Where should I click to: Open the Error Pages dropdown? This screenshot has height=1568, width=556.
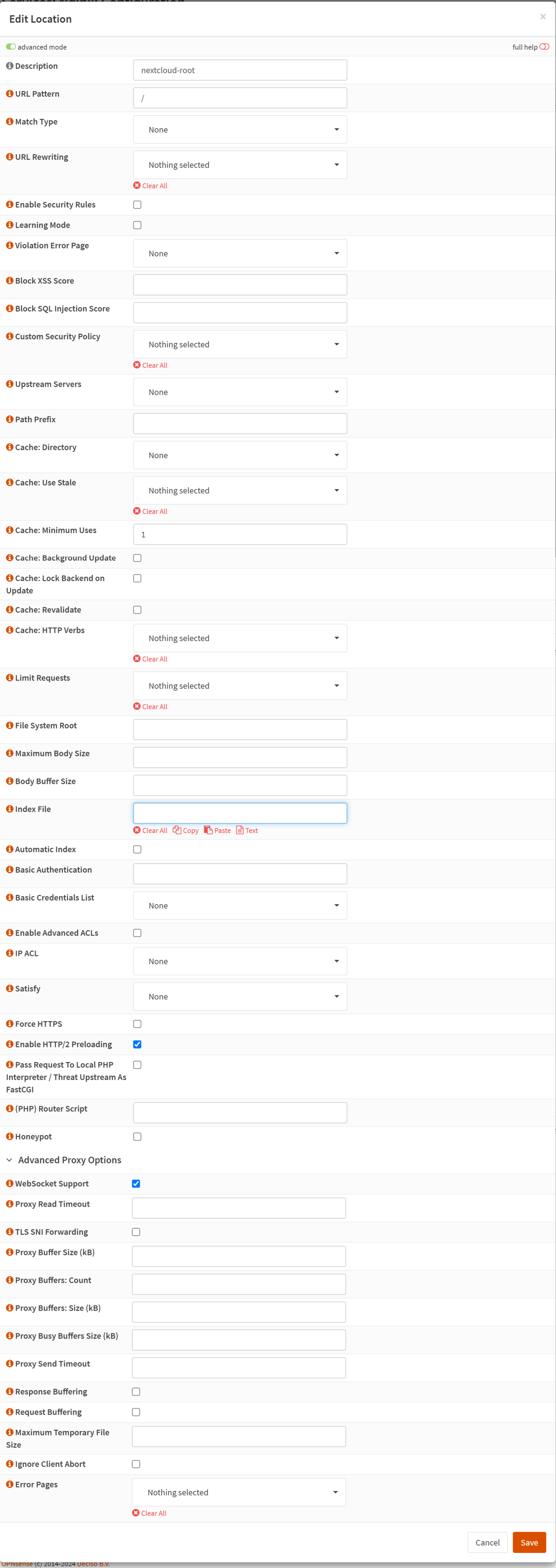(239, 1492)
